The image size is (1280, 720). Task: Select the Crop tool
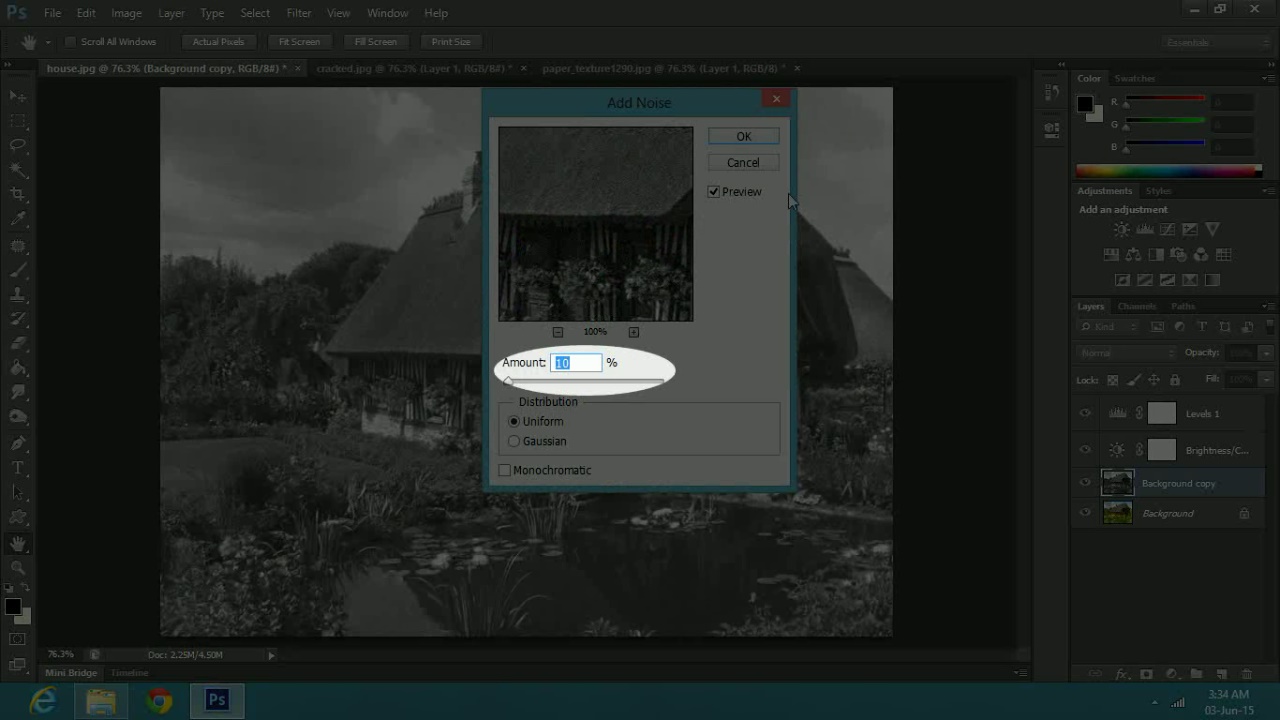(18, 194)
